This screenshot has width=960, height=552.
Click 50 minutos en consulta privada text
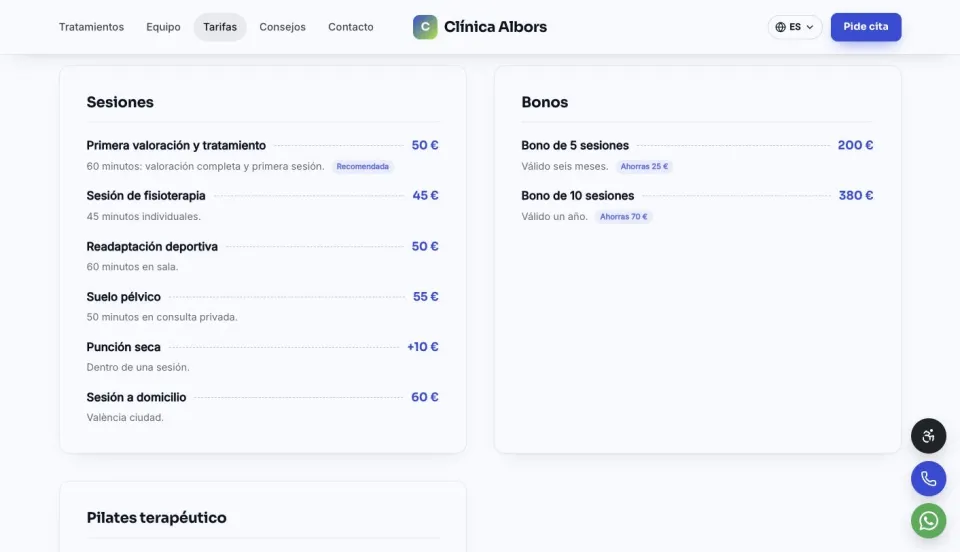pyautogui.click(x=162, y=317)
